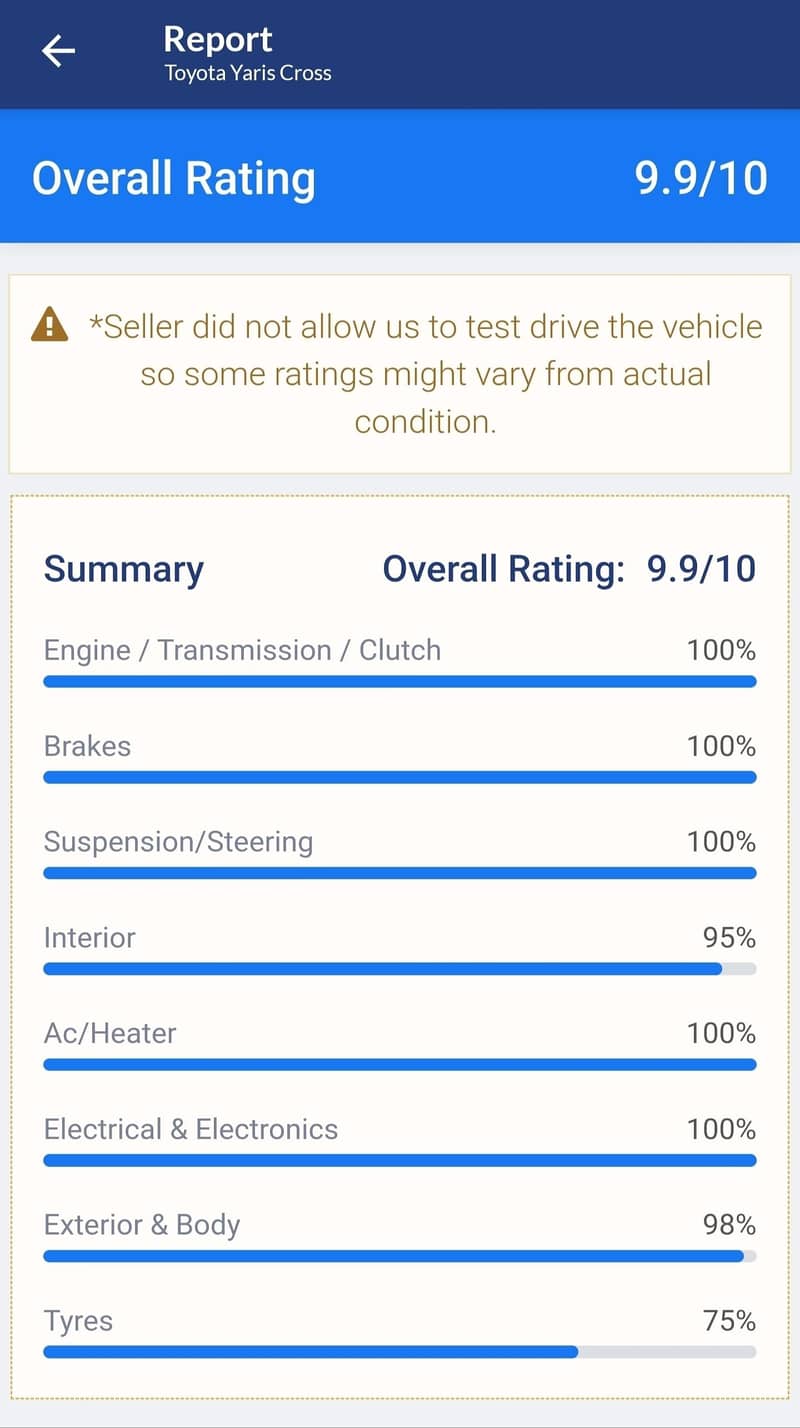Tap the Exterior & Body 98% value
This screenshot has width=800, height=1428.
[729, 1225]
